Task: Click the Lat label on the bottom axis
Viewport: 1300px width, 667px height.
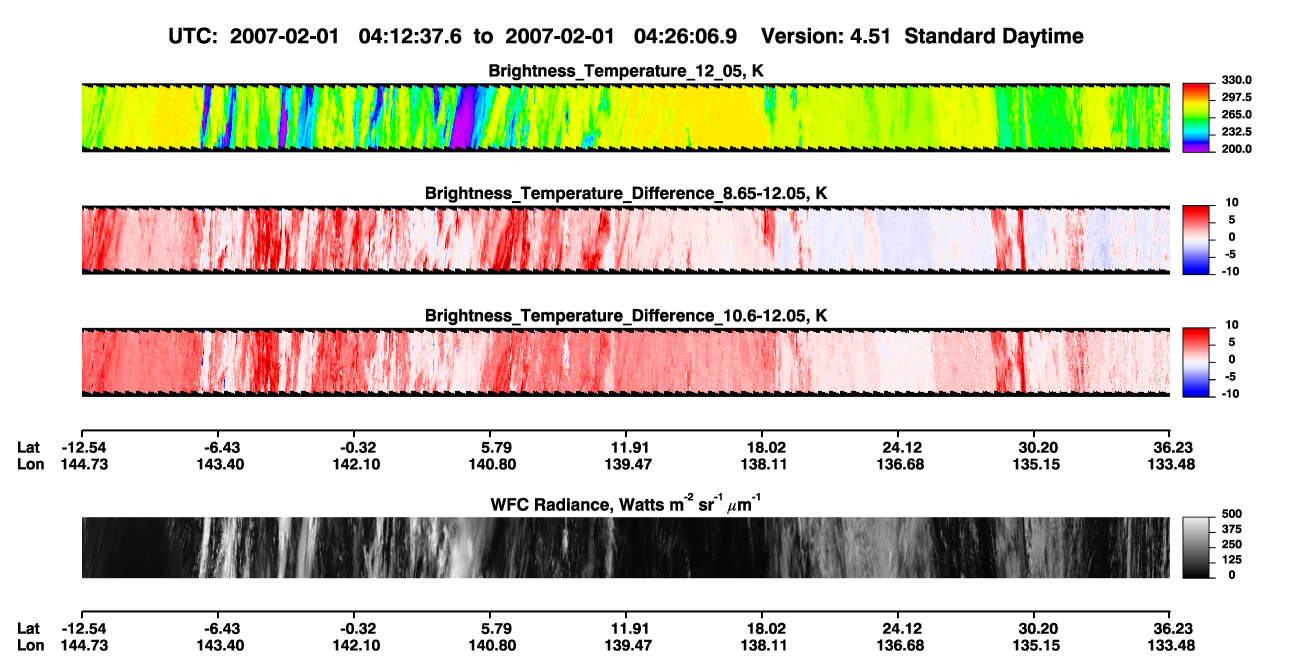Action: (29, 628)
